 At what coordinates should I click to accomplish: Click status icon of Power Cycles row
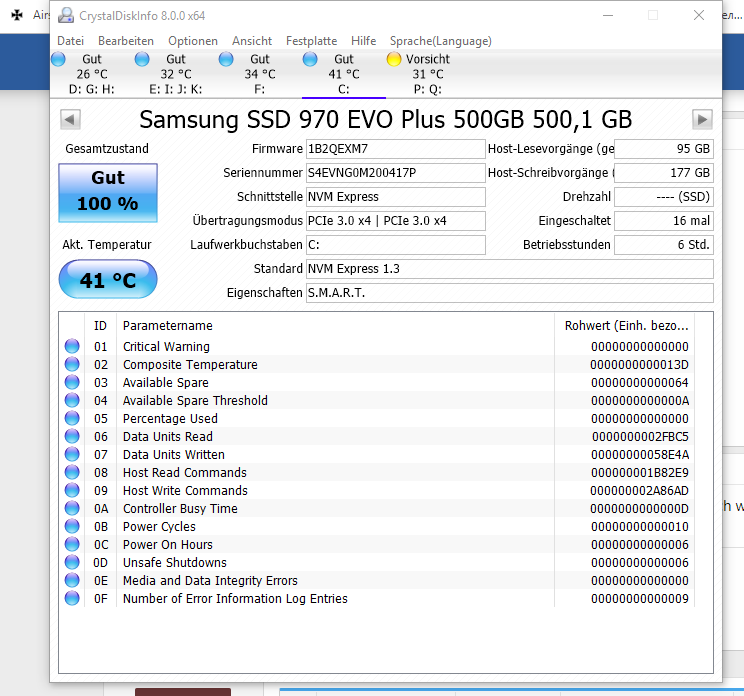(x=72, y=527)
